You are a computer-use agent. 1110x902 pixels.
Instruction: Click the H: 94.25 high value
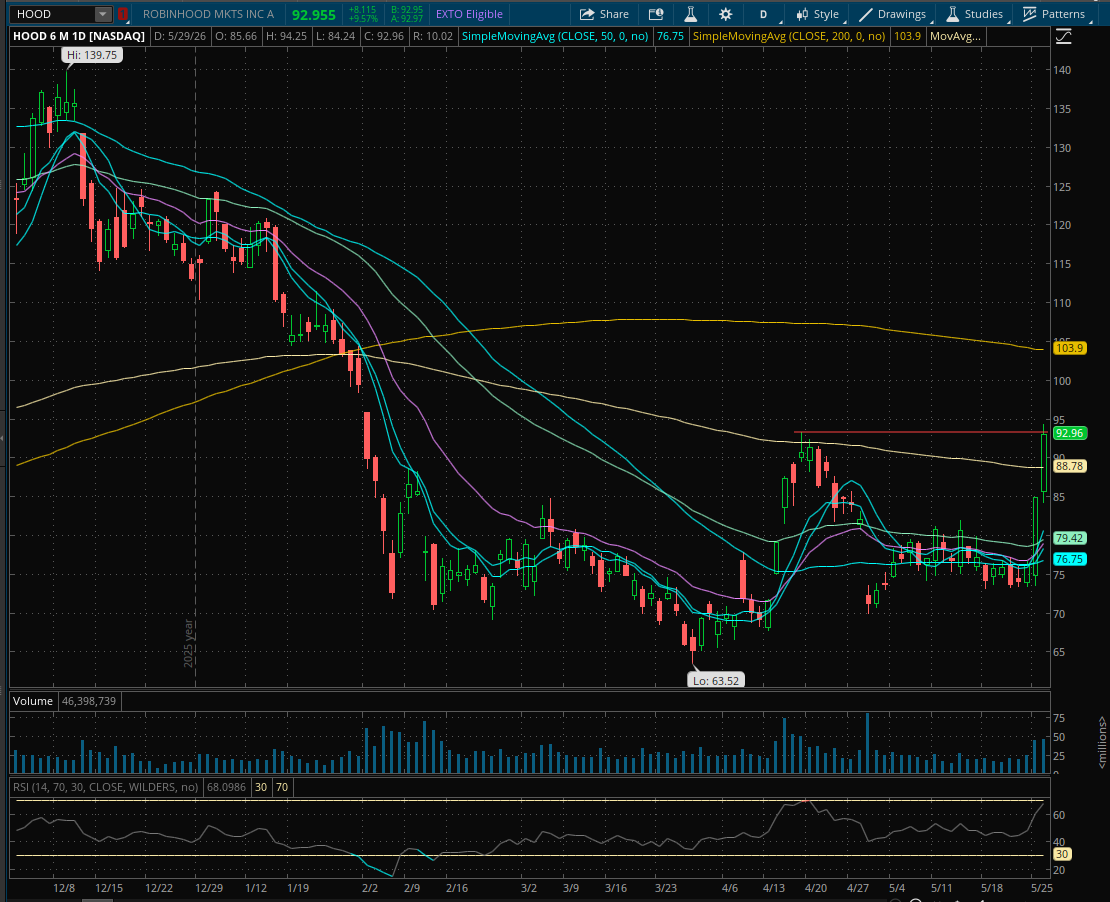[285, 35]
